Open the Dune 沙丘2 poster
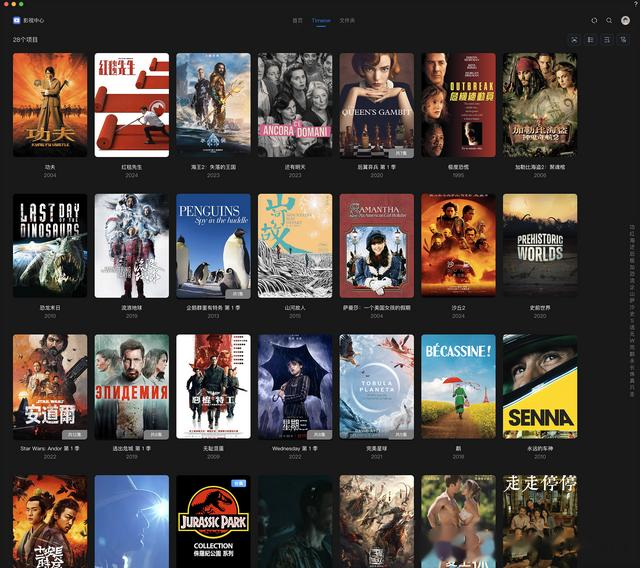 tap(458, 246)
